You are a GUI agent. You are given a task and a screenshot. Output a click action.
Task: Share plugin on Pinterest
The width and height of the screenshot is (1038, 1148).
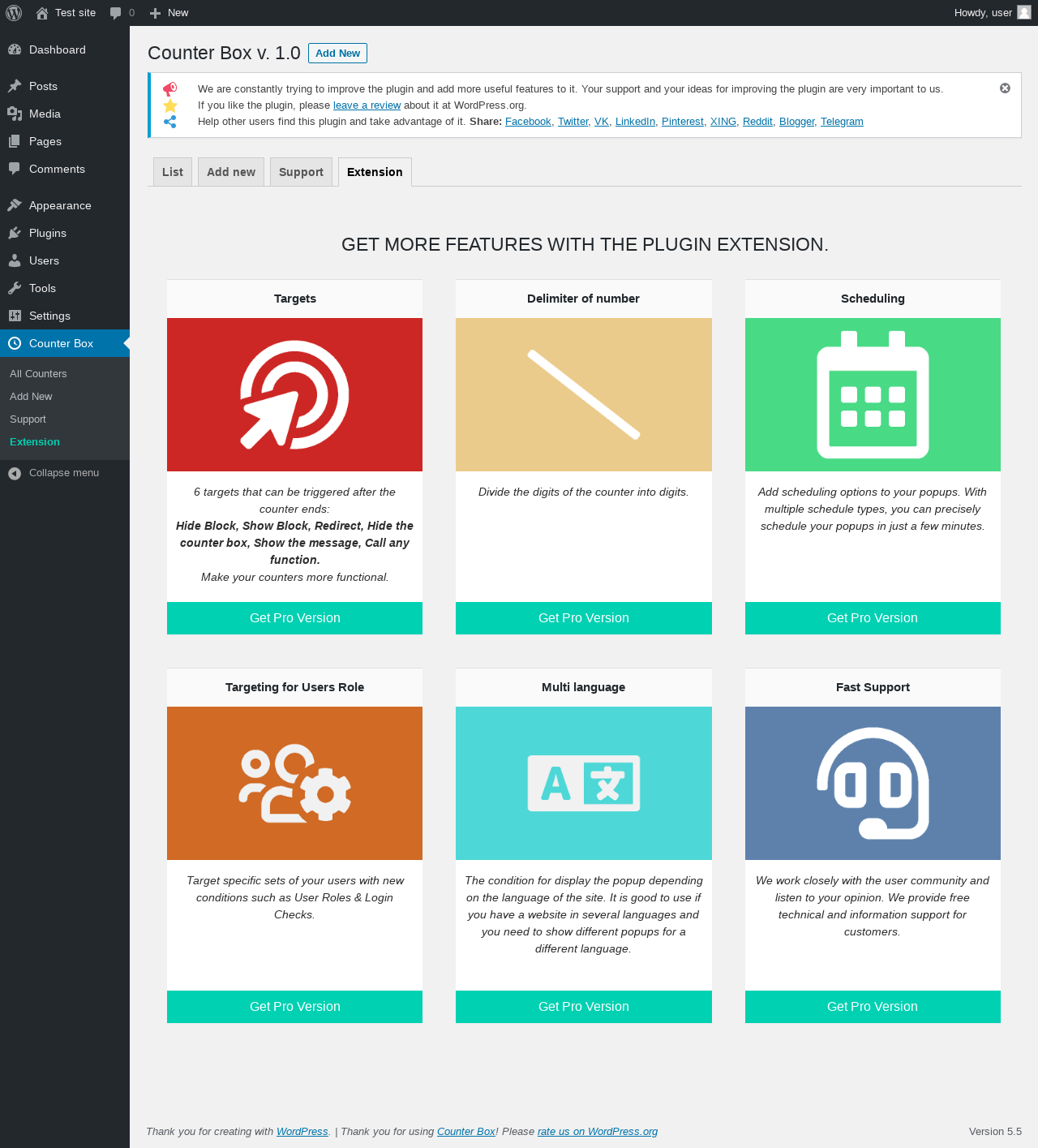tap(682, 122)
